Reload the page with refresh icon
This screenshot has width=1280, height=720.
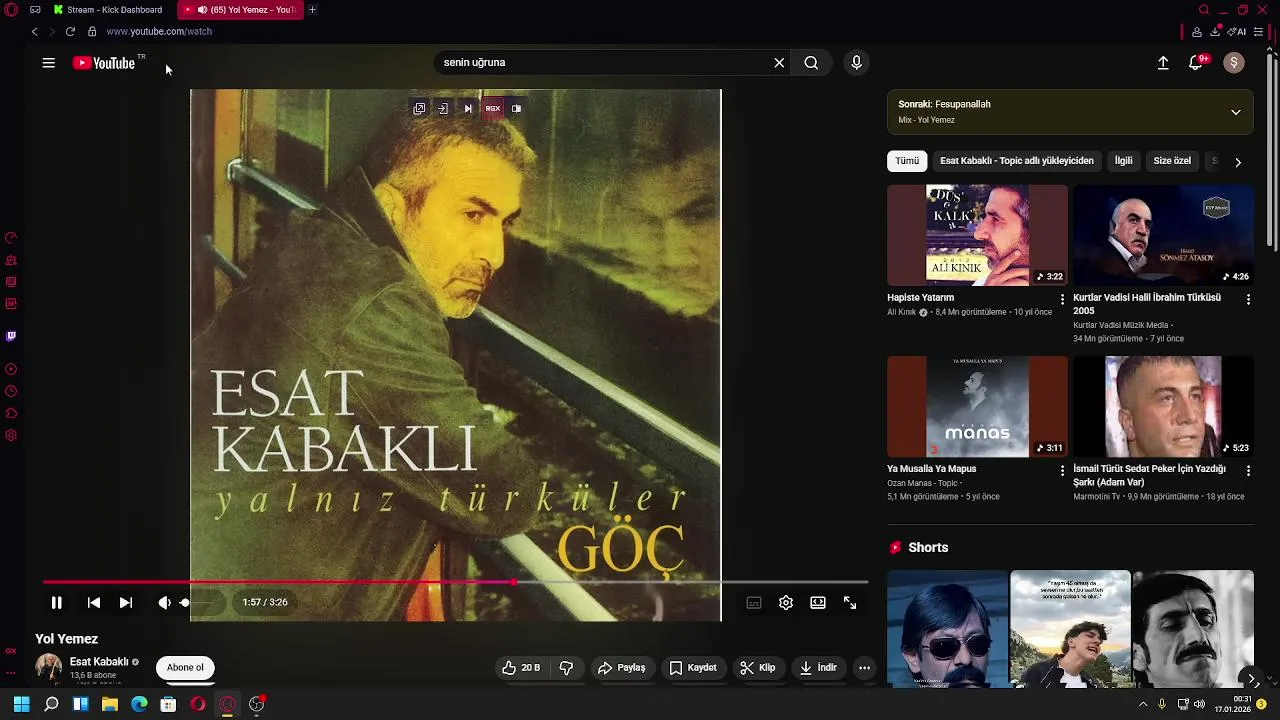click(x=70, y=32)
